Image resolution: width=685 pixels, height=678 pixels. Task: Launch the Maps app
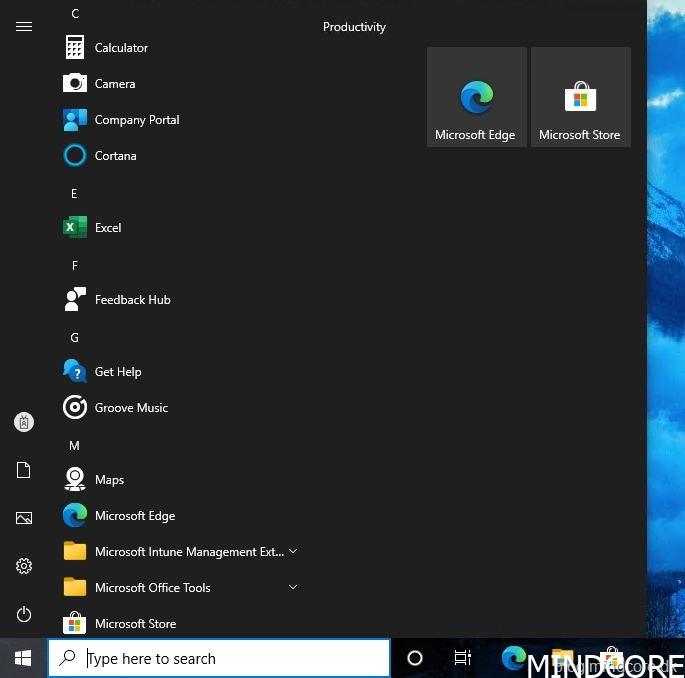coord(109,480)
